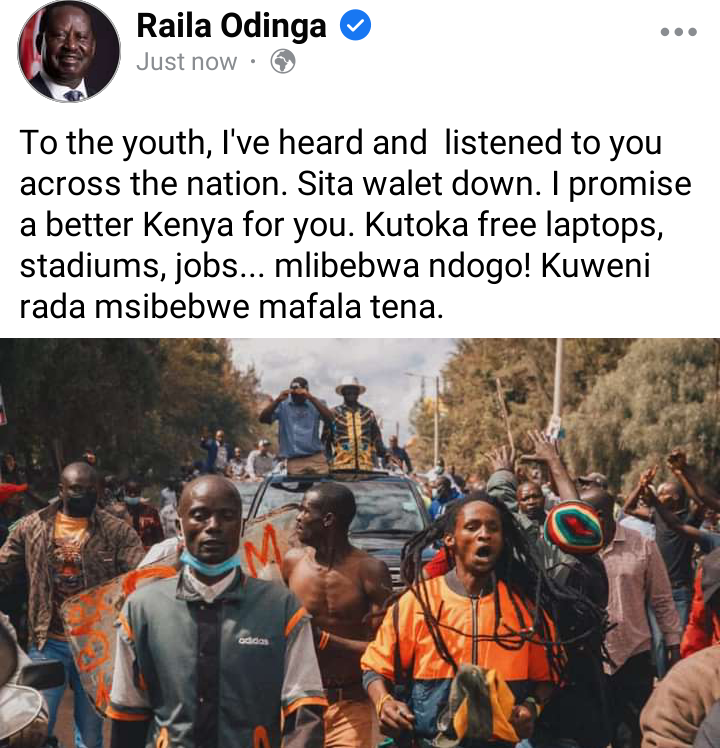Click the man in the orange jacket with dreadlocks
Screen dimensions: 720x748
pyautogui.click(x=470, y=620)
